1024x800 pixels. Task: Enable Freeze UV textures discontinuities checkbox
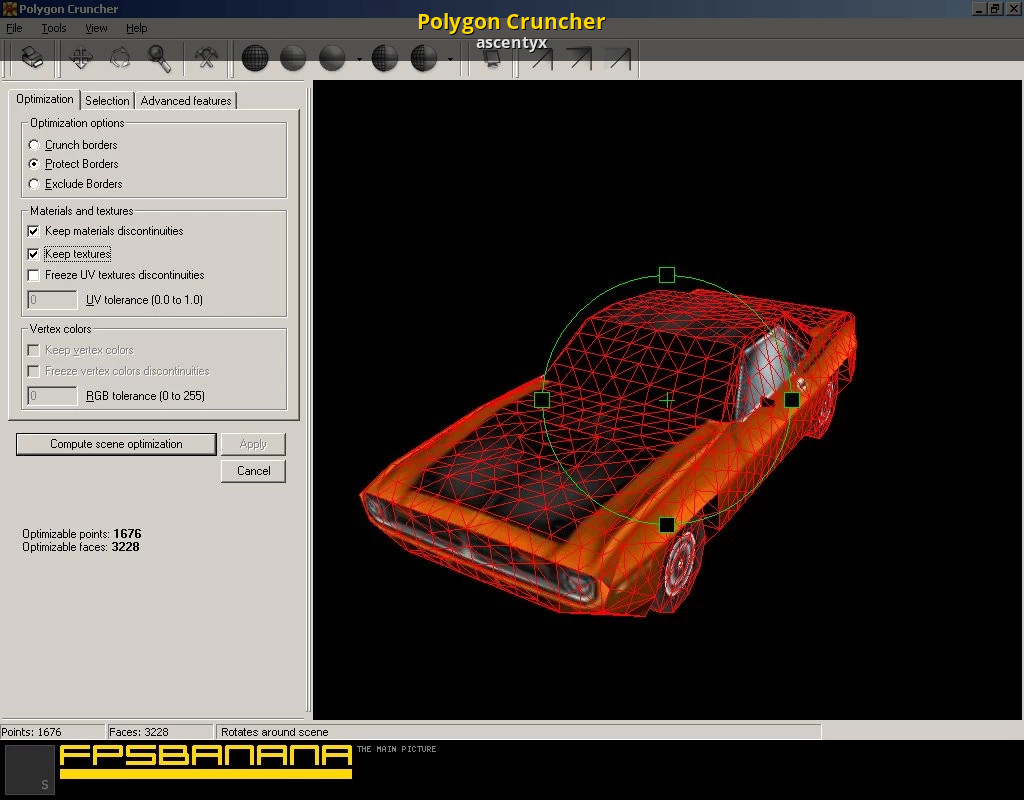click(x=34, y=275)
